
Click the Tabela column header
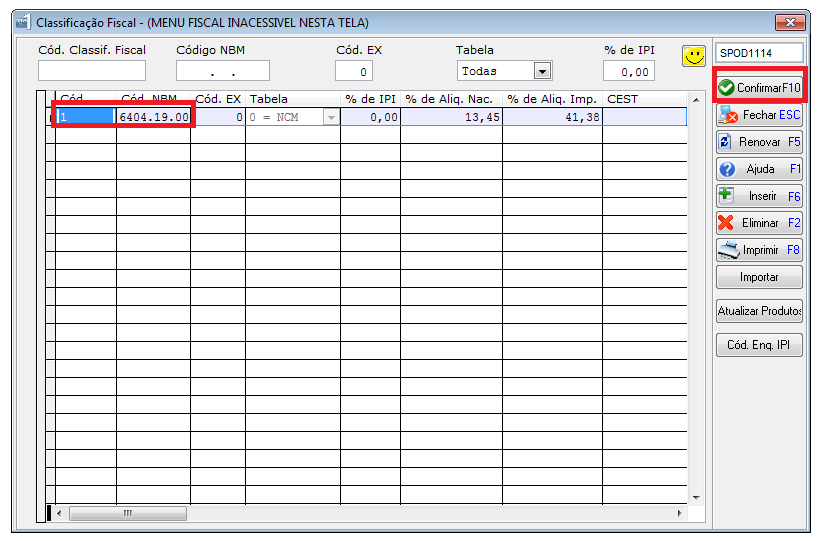pos(293,99)
